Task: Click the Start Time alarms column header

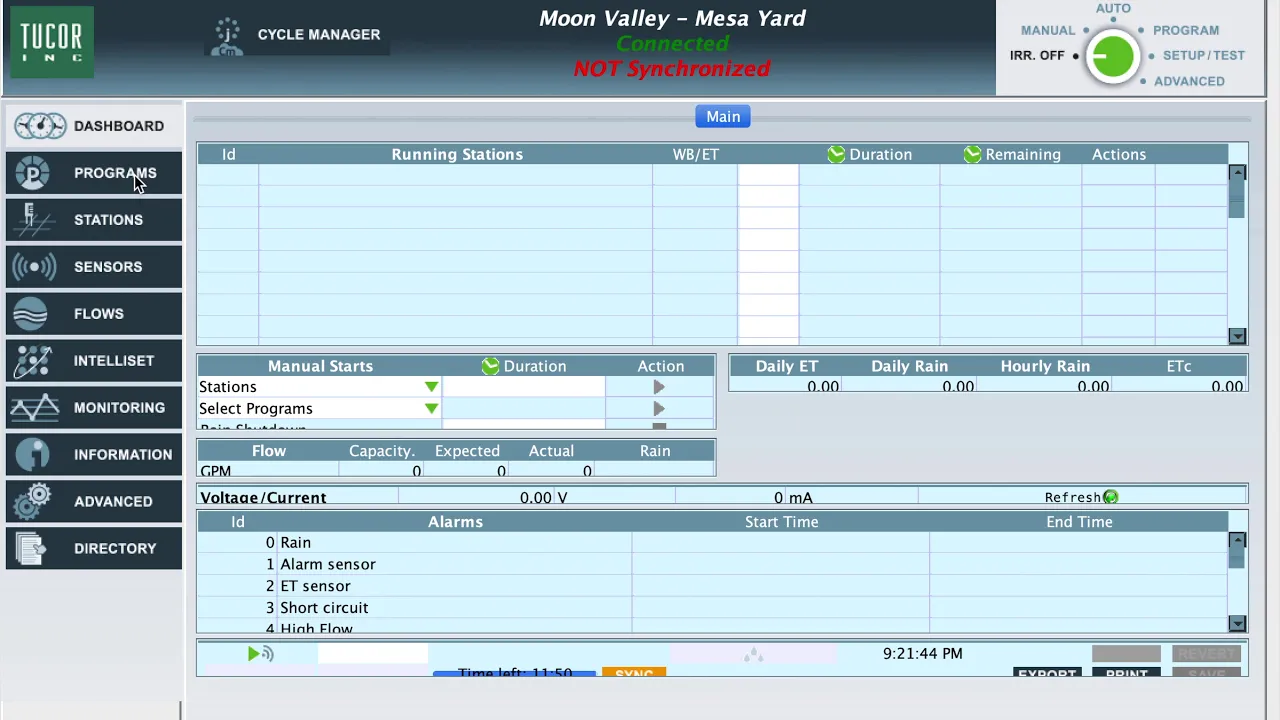Action: pos(781,522)
